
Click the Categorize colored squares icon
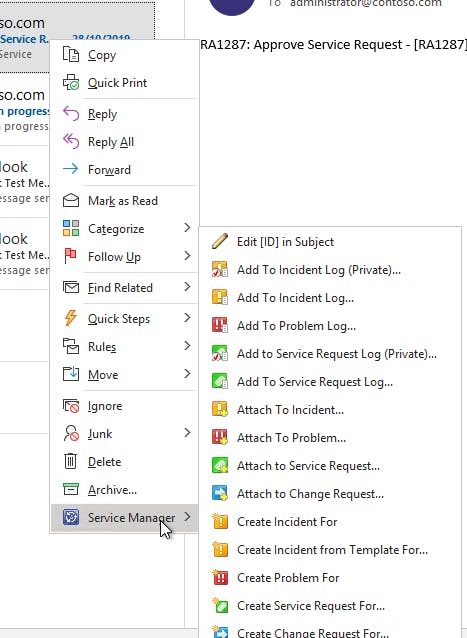point(71,228)
